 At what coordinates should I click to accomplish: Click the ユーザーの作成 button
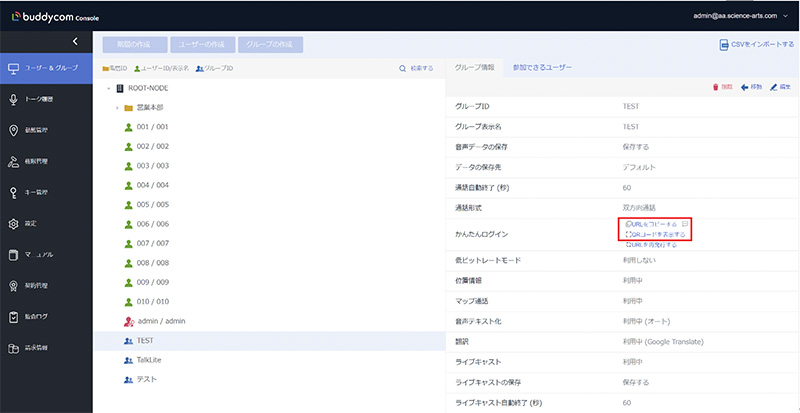click(203, 44)
